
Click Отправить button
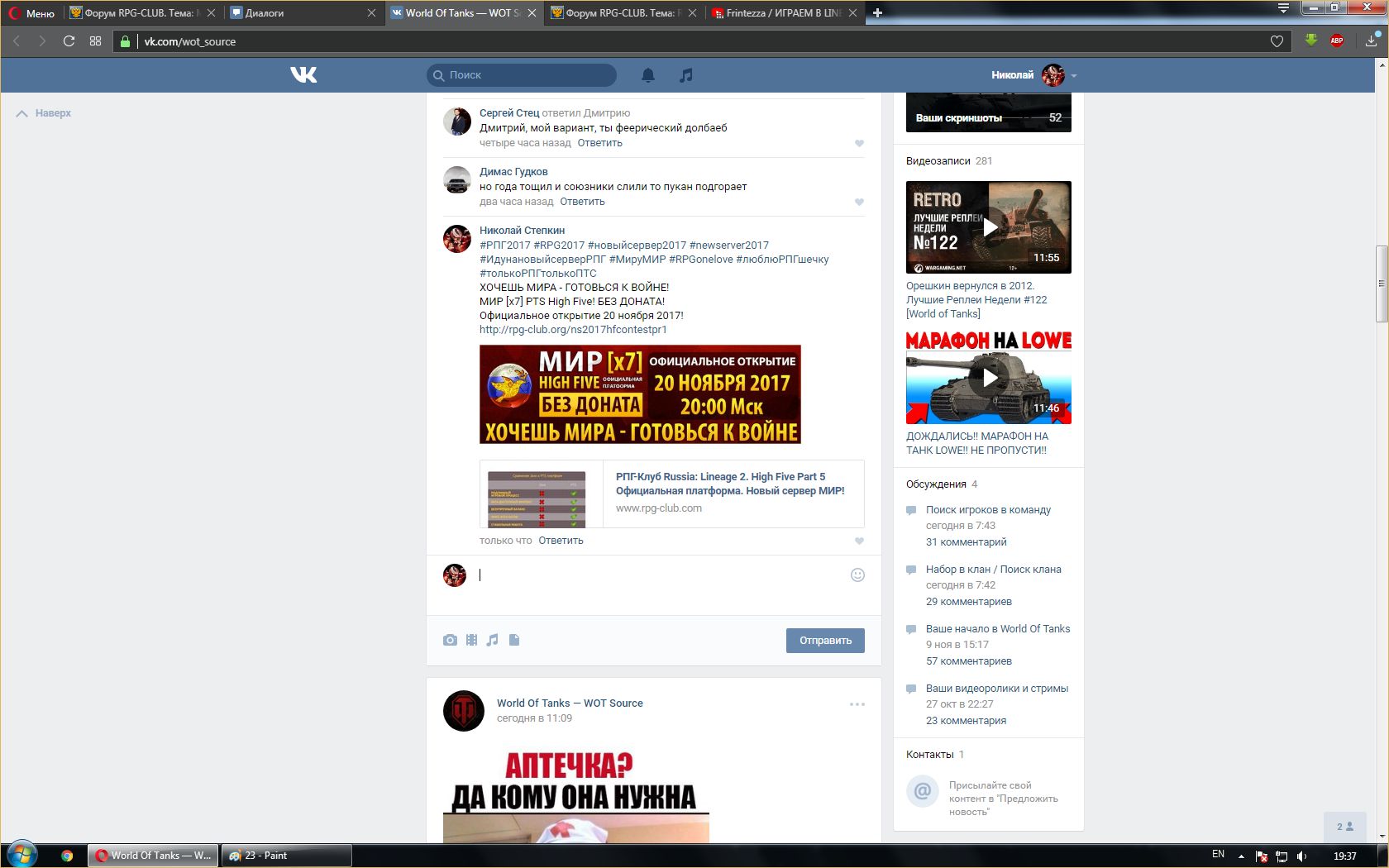pyautogui.click(x=825, y=641)
